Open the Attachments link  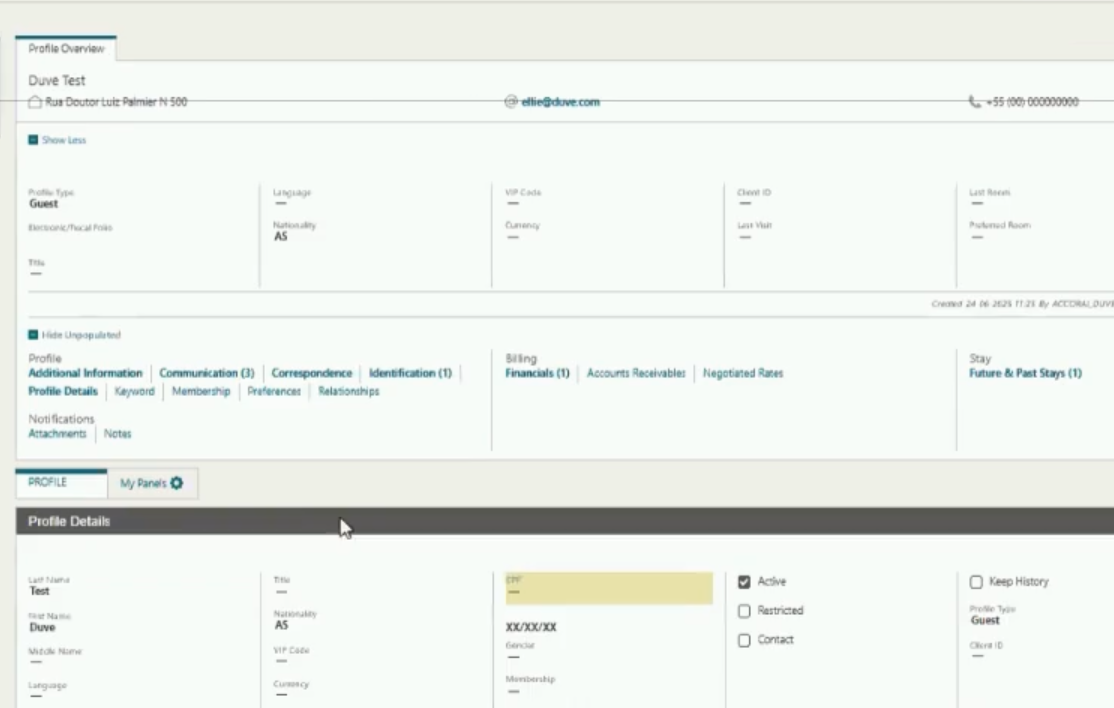tap(58, 433)
